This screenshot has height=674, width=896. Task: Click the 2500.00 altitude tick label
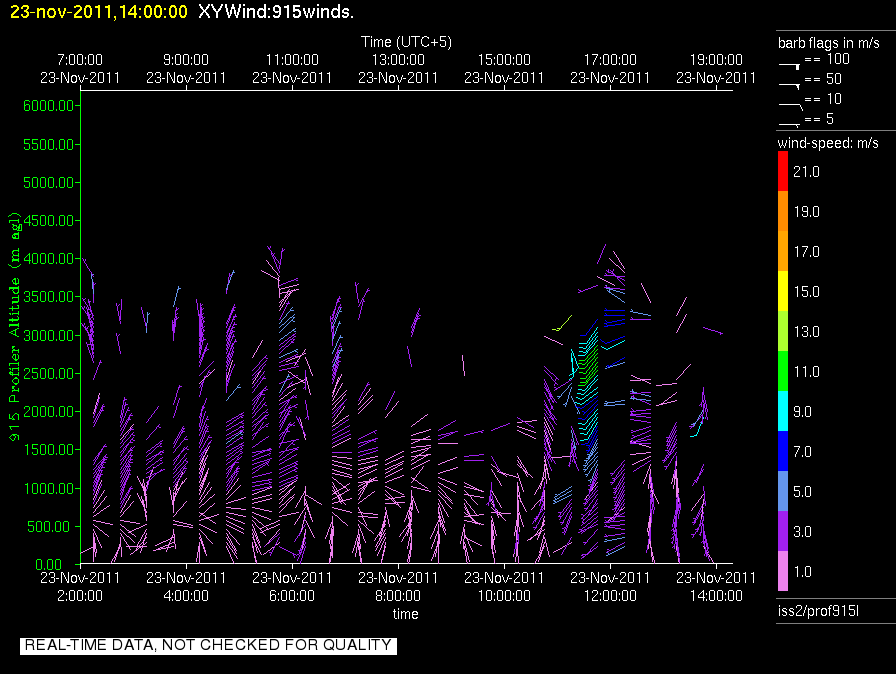pyautogui.click(x=49, y=374)
